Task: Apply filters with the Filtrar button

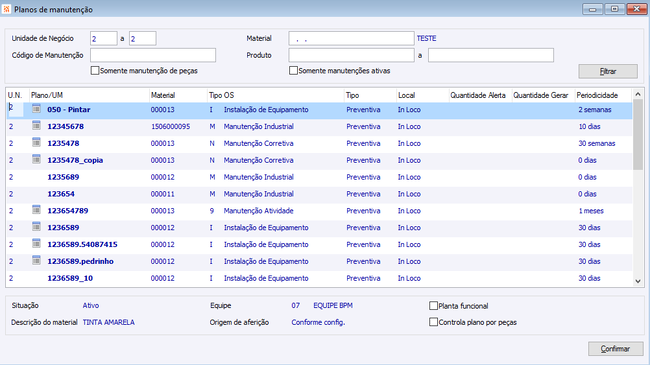Action: [608, 71]
